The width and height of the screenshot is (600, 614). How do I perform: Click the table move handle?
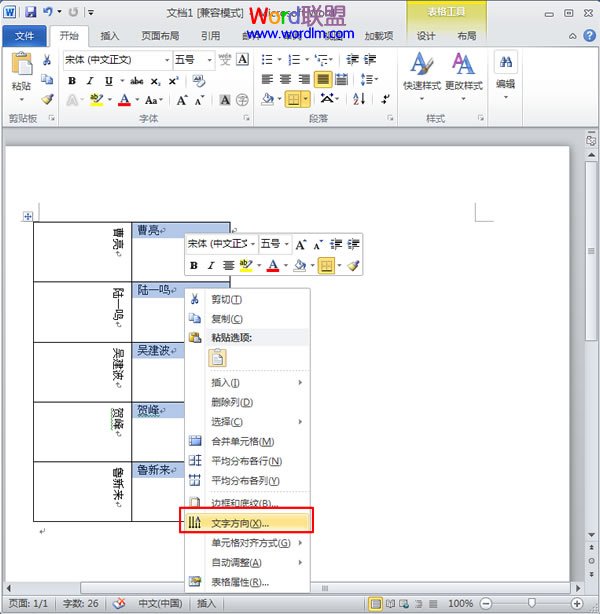(27, 216)
